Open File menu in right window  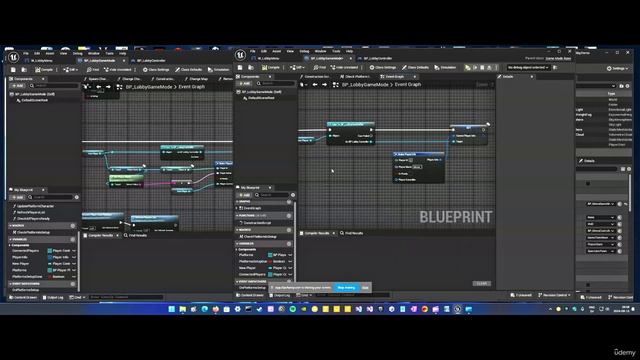253,51
